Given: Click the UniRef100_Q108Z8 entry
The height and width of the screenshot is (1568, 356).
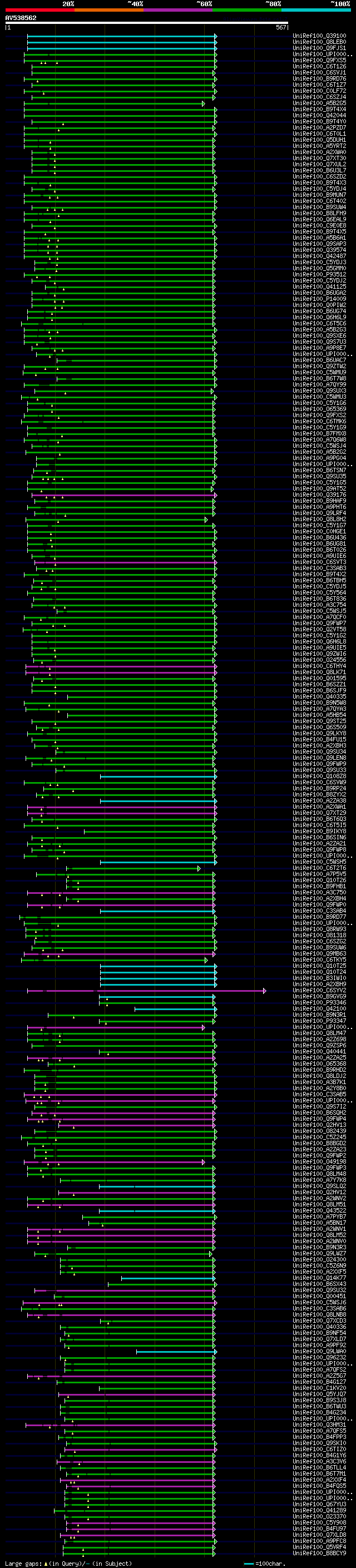Looking at the screenshot, I should point(319,776).
